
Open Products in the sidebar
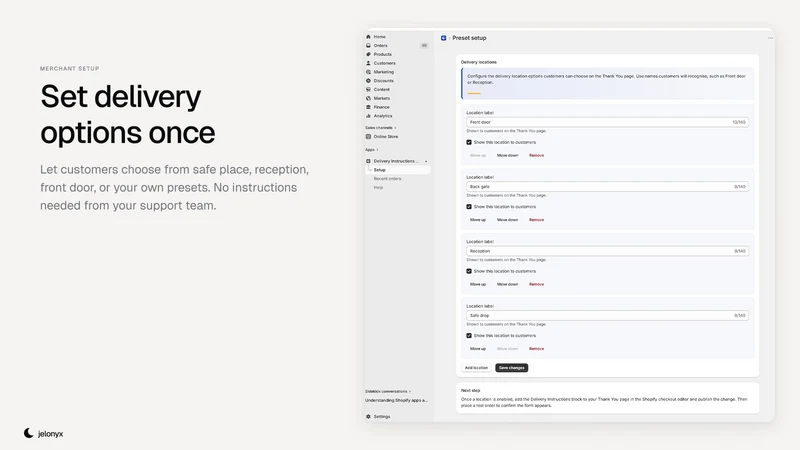pyautogui.click(x=383, y=54)
